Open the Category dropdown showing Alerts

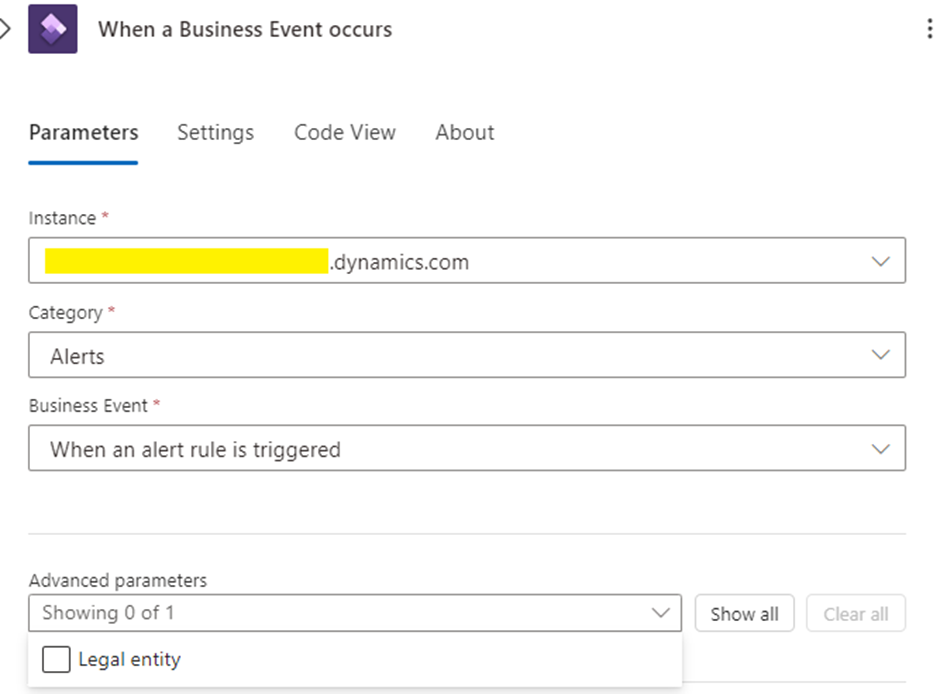tap(467, 355)
